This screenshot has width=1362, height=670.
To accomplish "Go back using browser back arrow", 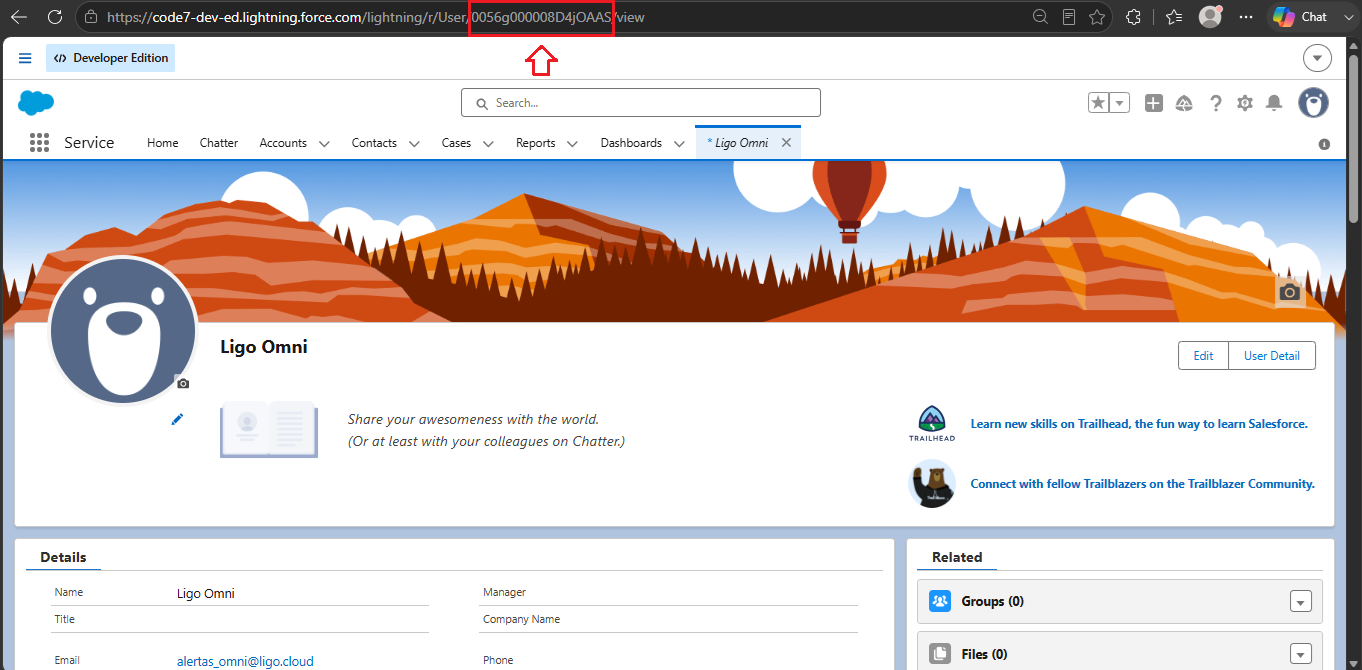I will coord(19,17).
